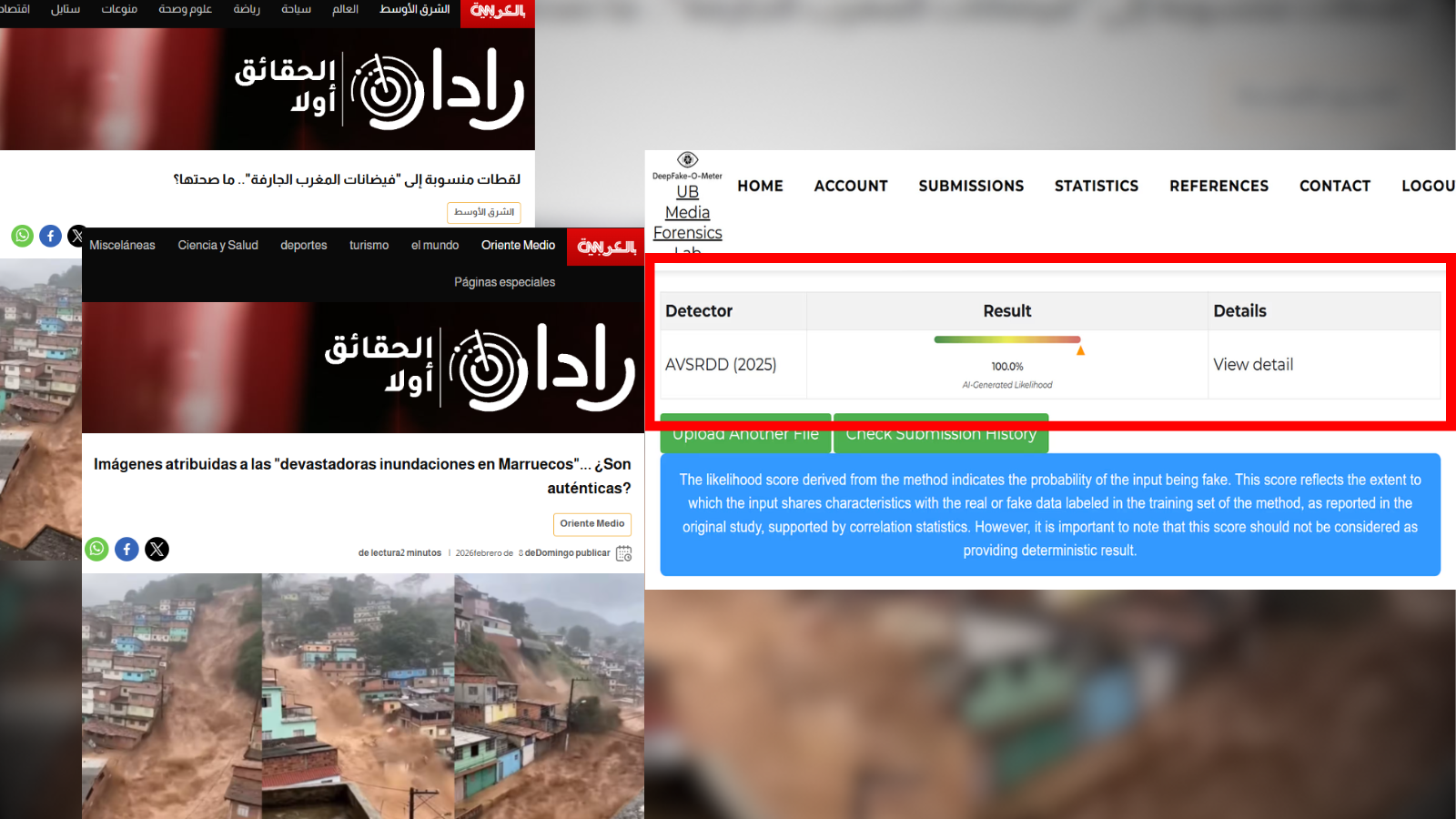Screen dimensions: 1456x819
Task: Click the AI-Generated Likelihood result bar
Action: [x=1006, y=340]
